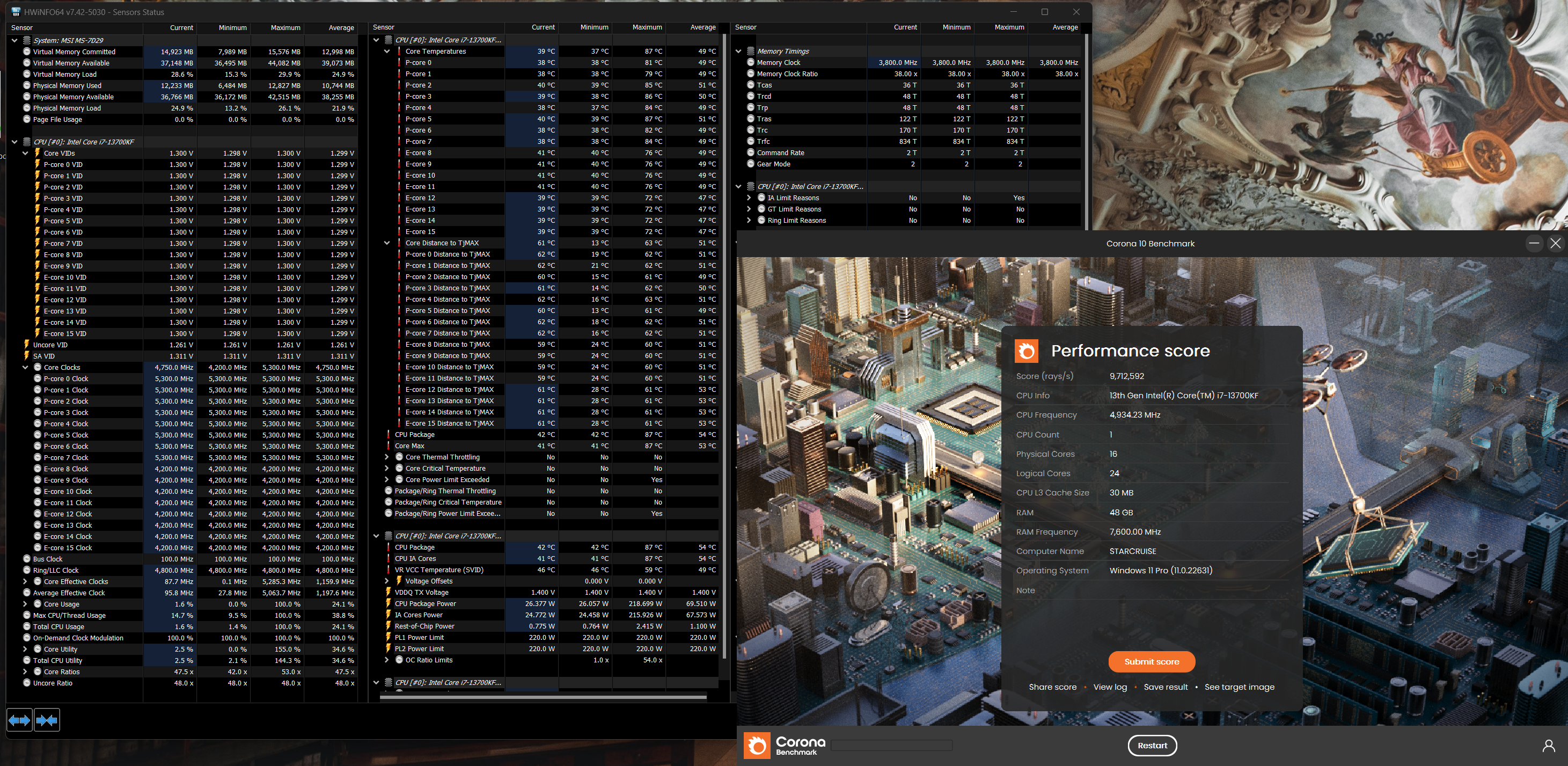Click the Submit score button
Image resolution: width=1568 pixels, height=766 pixels.
pos(1152,662)
